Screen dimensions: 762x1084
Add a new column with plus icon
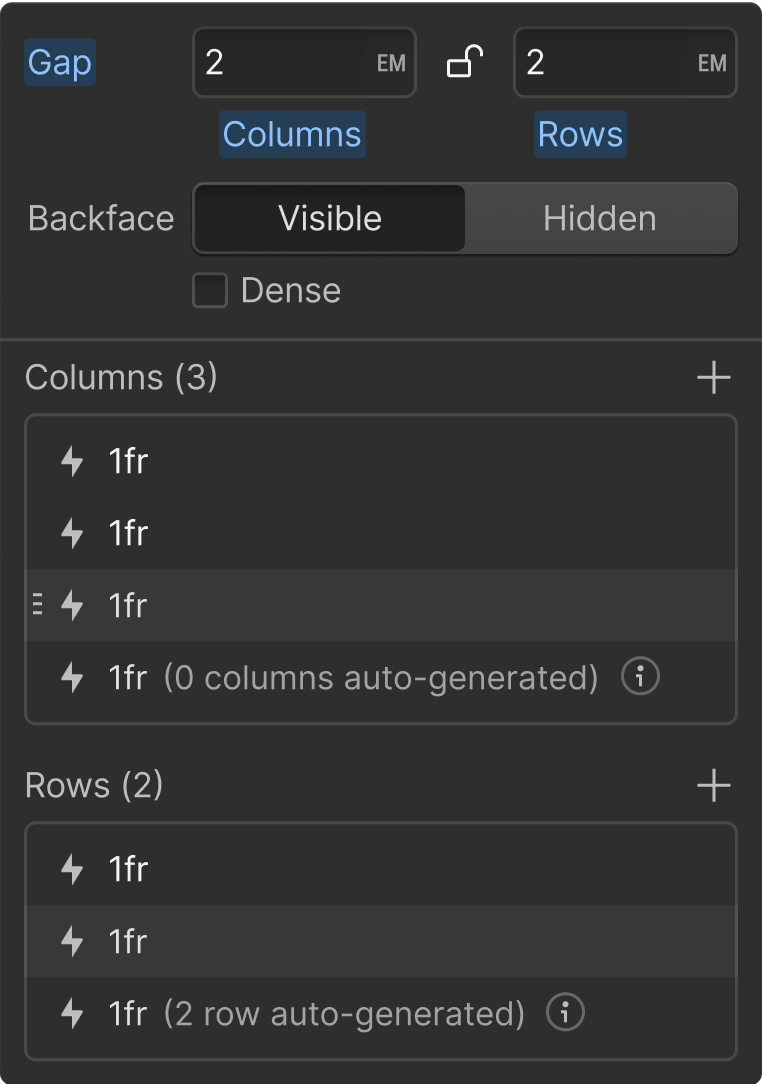coord(714,377)
